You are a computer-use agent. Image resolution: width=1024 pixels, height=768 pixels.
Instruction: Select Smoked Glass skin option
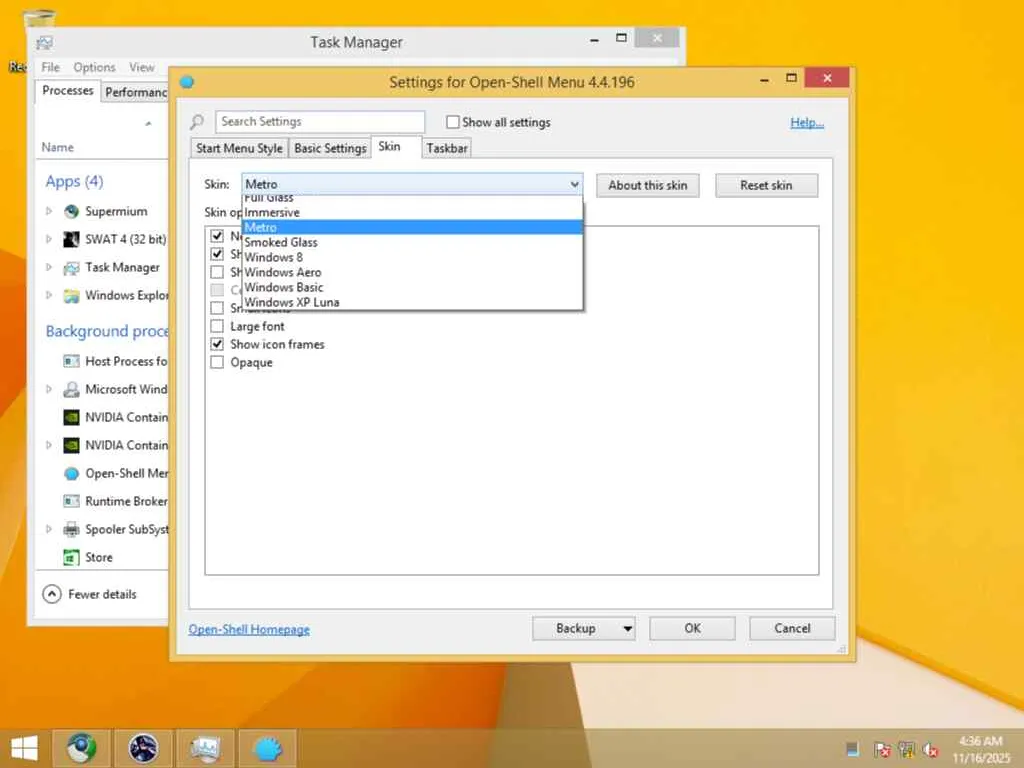(x=412, y=242)
